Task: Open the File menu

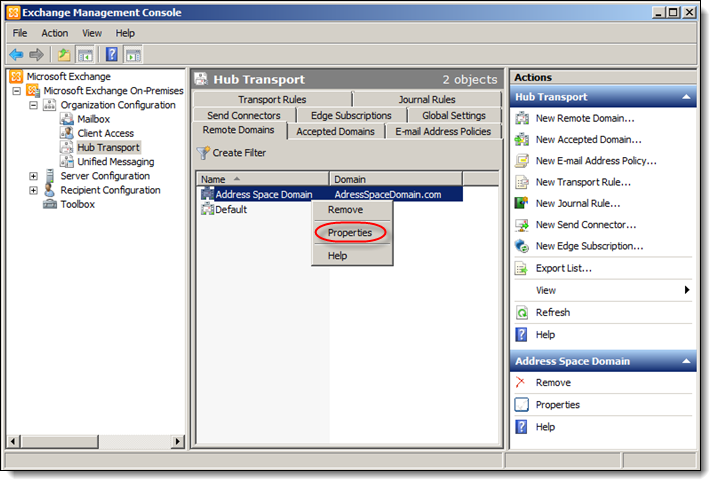Action: (20, 33)
